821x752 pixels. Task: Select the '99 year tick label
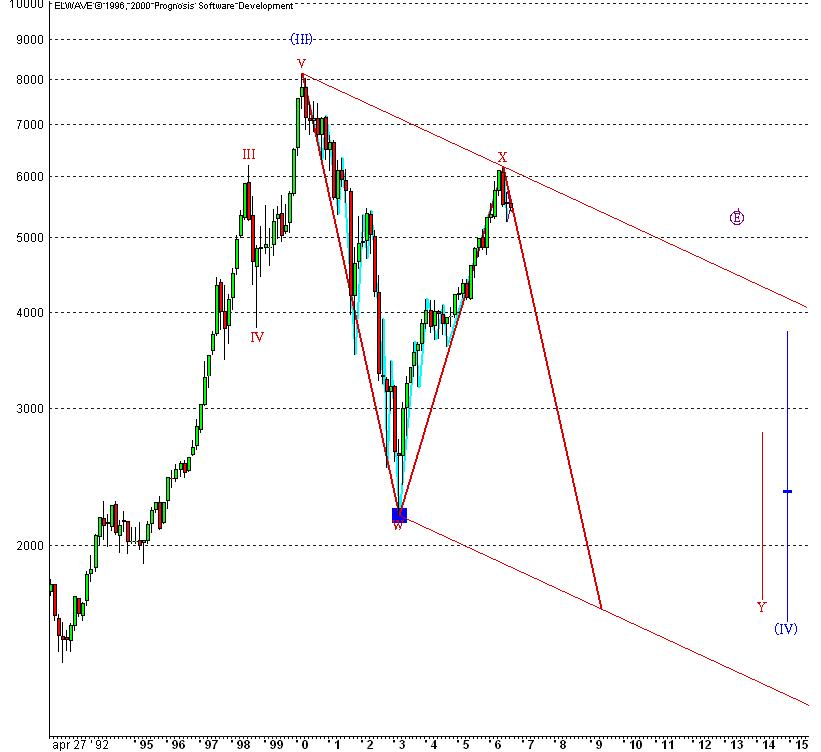274,744
